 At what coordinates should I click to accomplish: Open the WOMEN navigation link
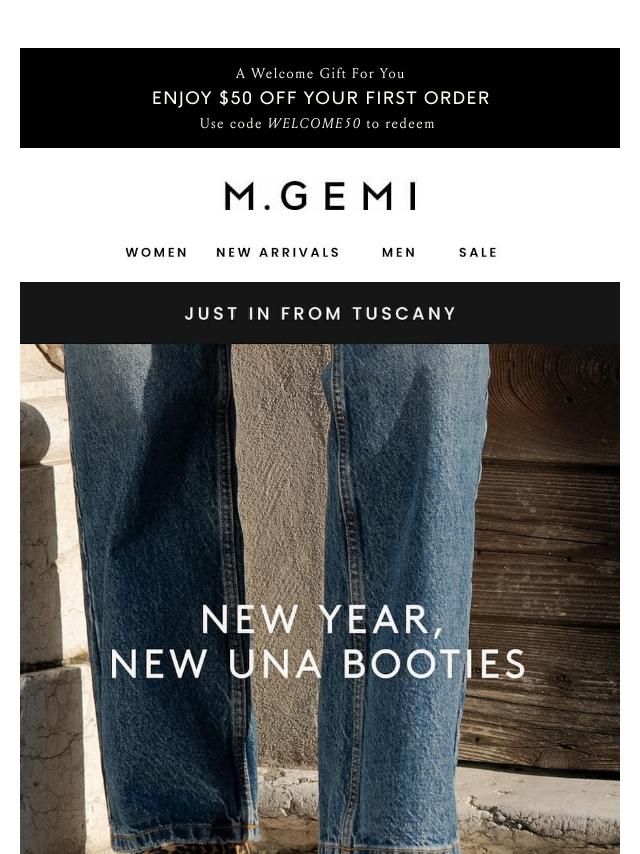click(x=156, y=253)
